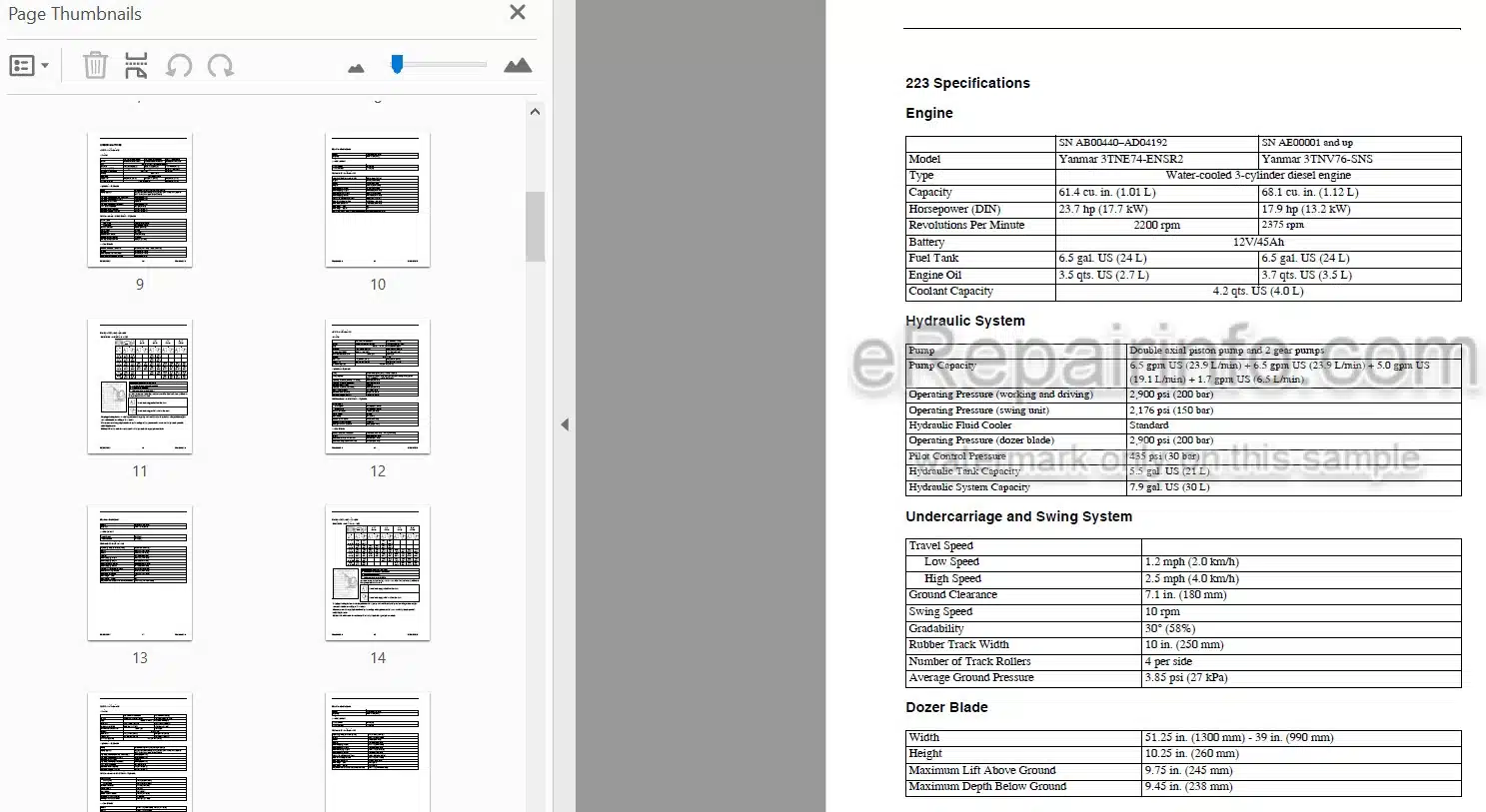Click '30° (58%)' gradability value
1486x812 pixels.
[1169, 628]
